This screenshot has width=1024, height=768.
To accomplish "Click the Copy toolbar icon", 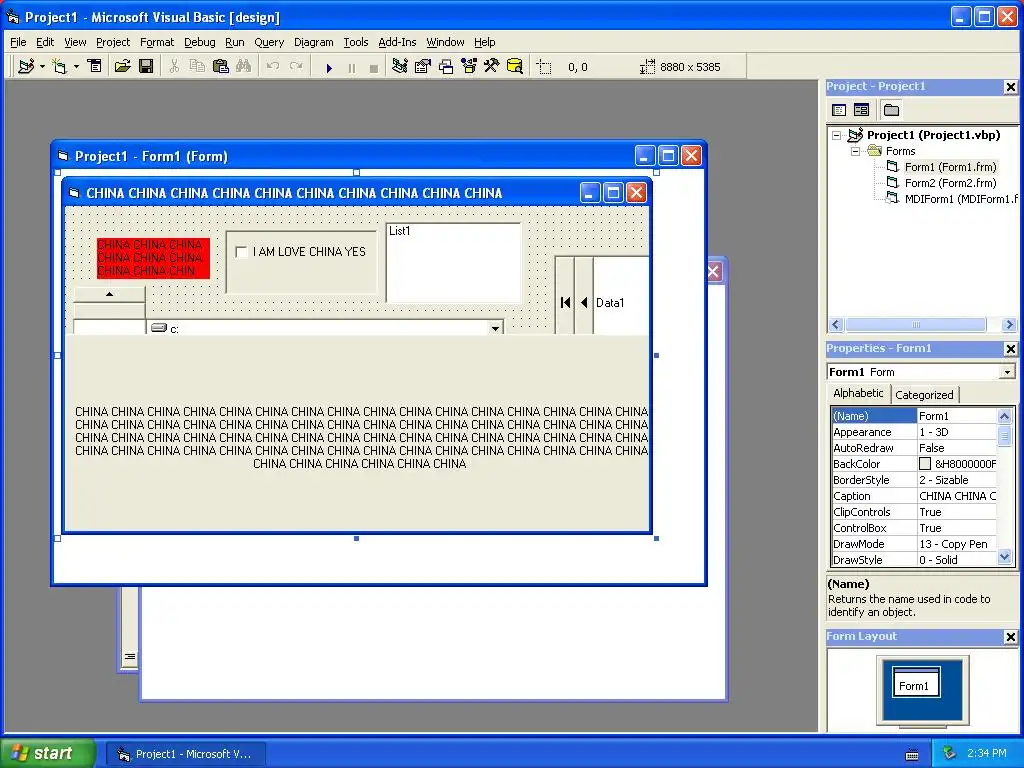I will coord(197,66).
